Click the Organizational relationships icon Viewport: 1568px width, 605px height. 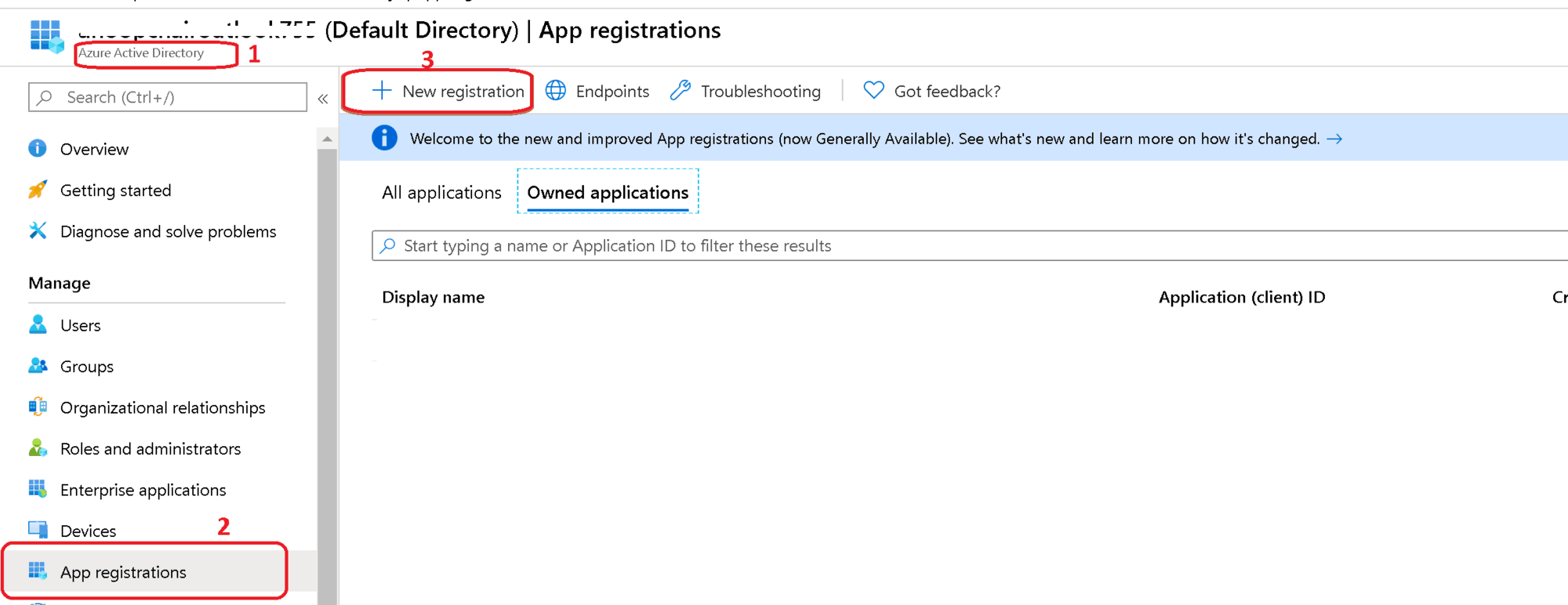(38, 407)
